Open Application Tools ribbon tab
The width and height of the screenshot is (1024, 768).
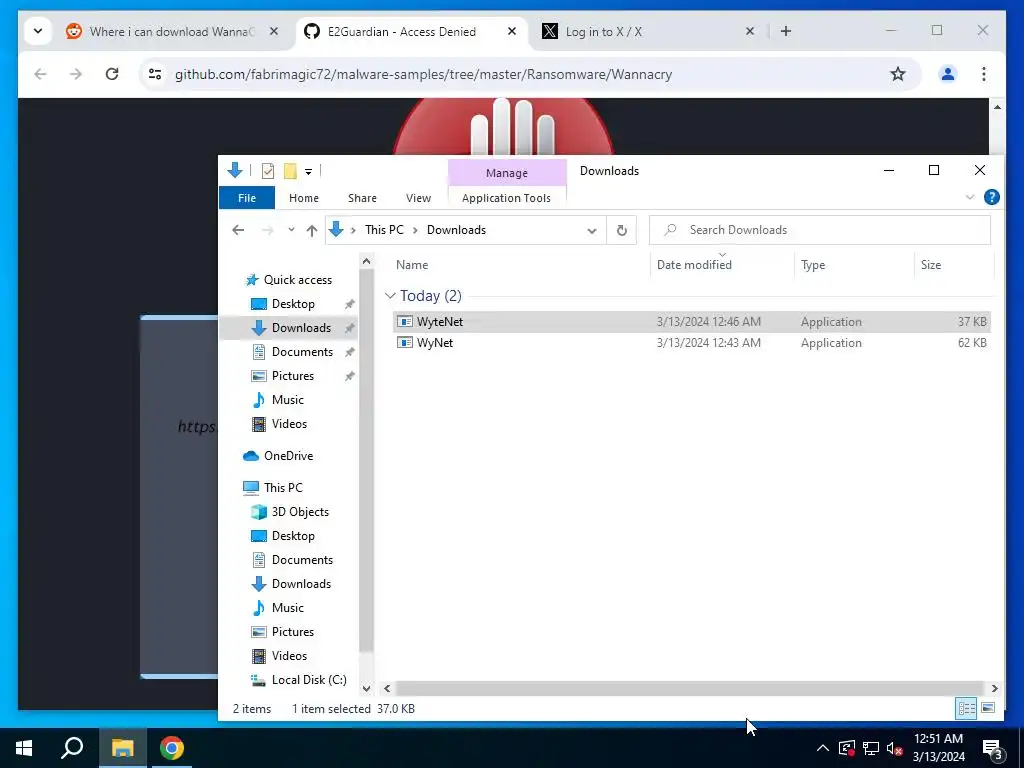pos(506,198)
